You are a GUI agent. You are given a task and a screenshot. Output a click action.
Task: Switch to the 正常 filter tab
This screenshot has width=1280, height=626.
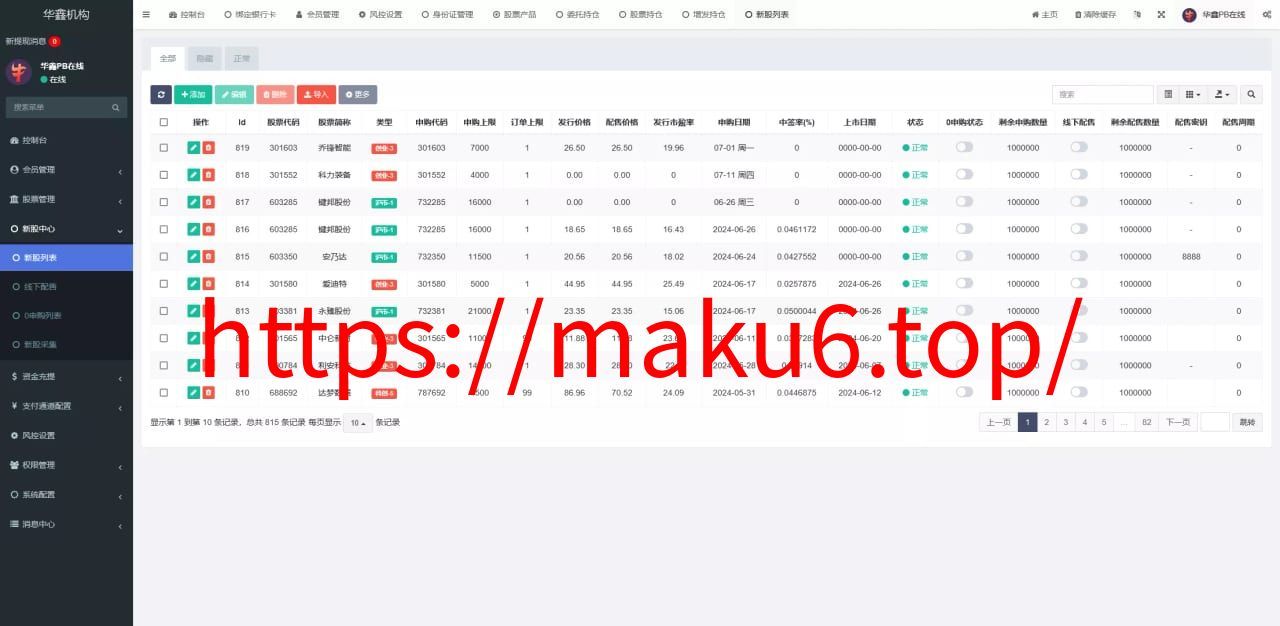(x=242, y=58)
